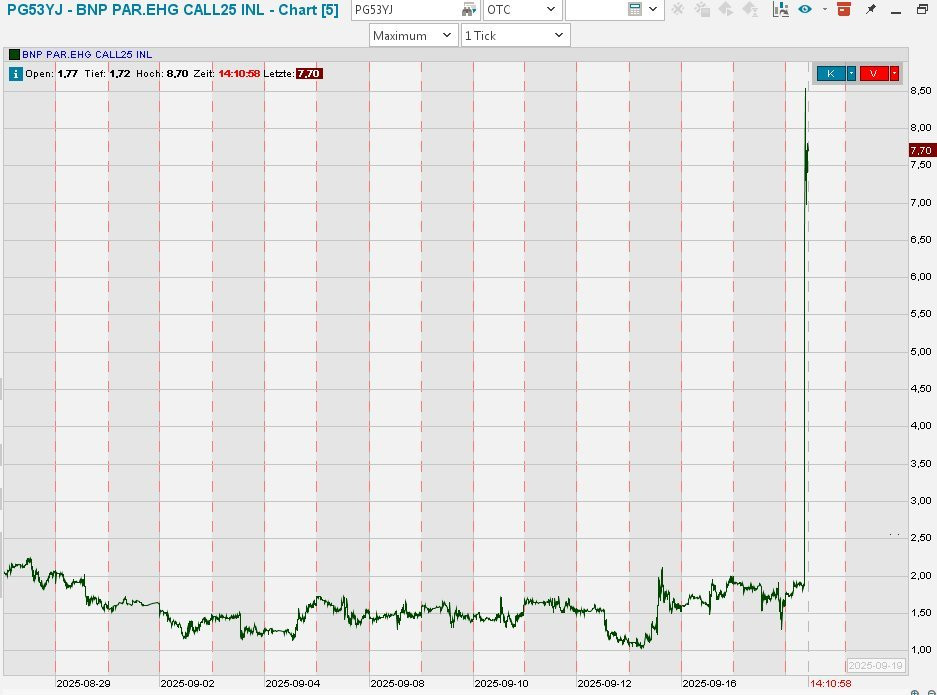Toggle the eye visibility icon

804,10
